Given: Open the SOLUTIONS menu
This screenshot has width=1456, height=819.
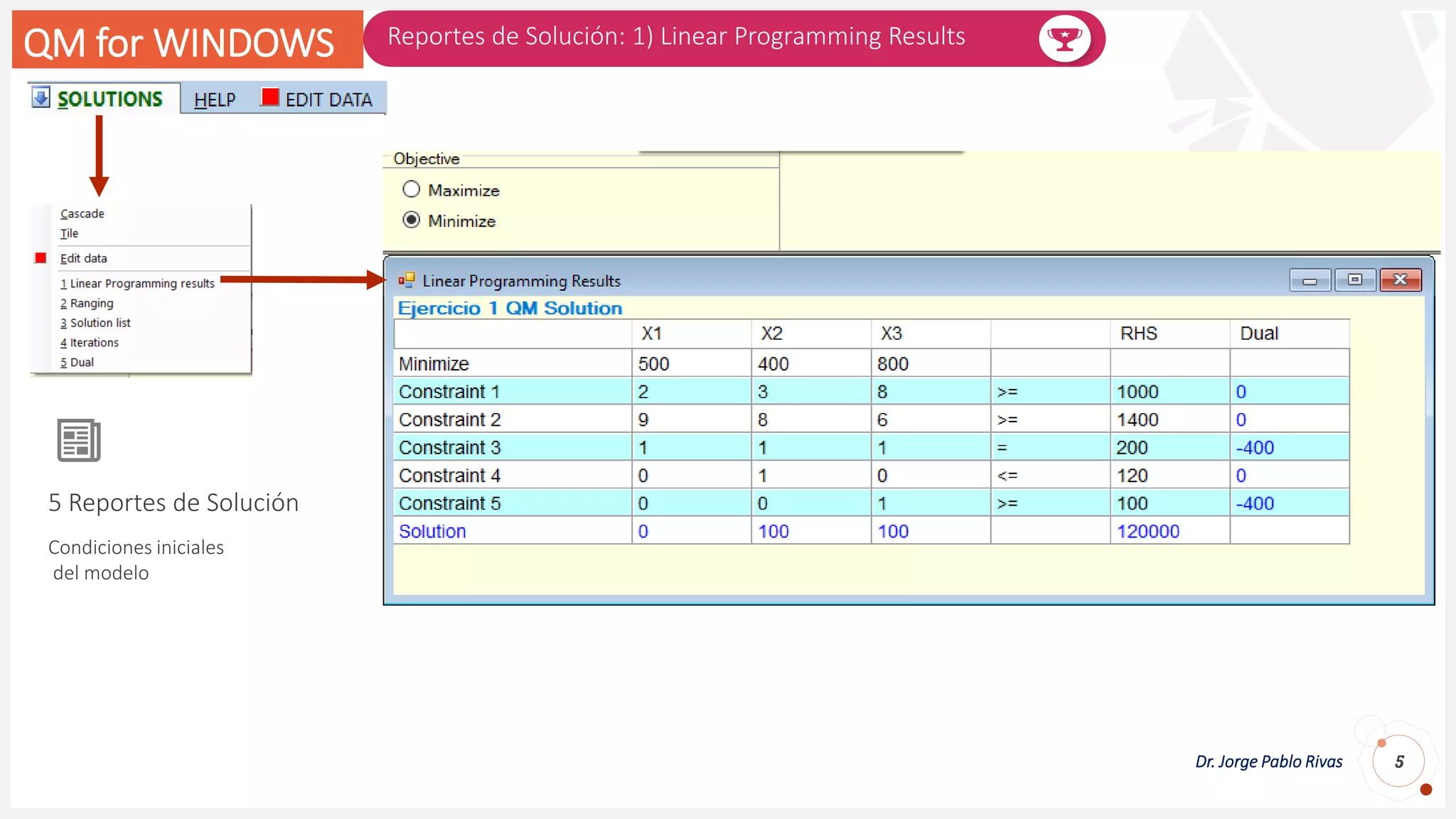Looking at the screenshot, I should coord(109,99).
